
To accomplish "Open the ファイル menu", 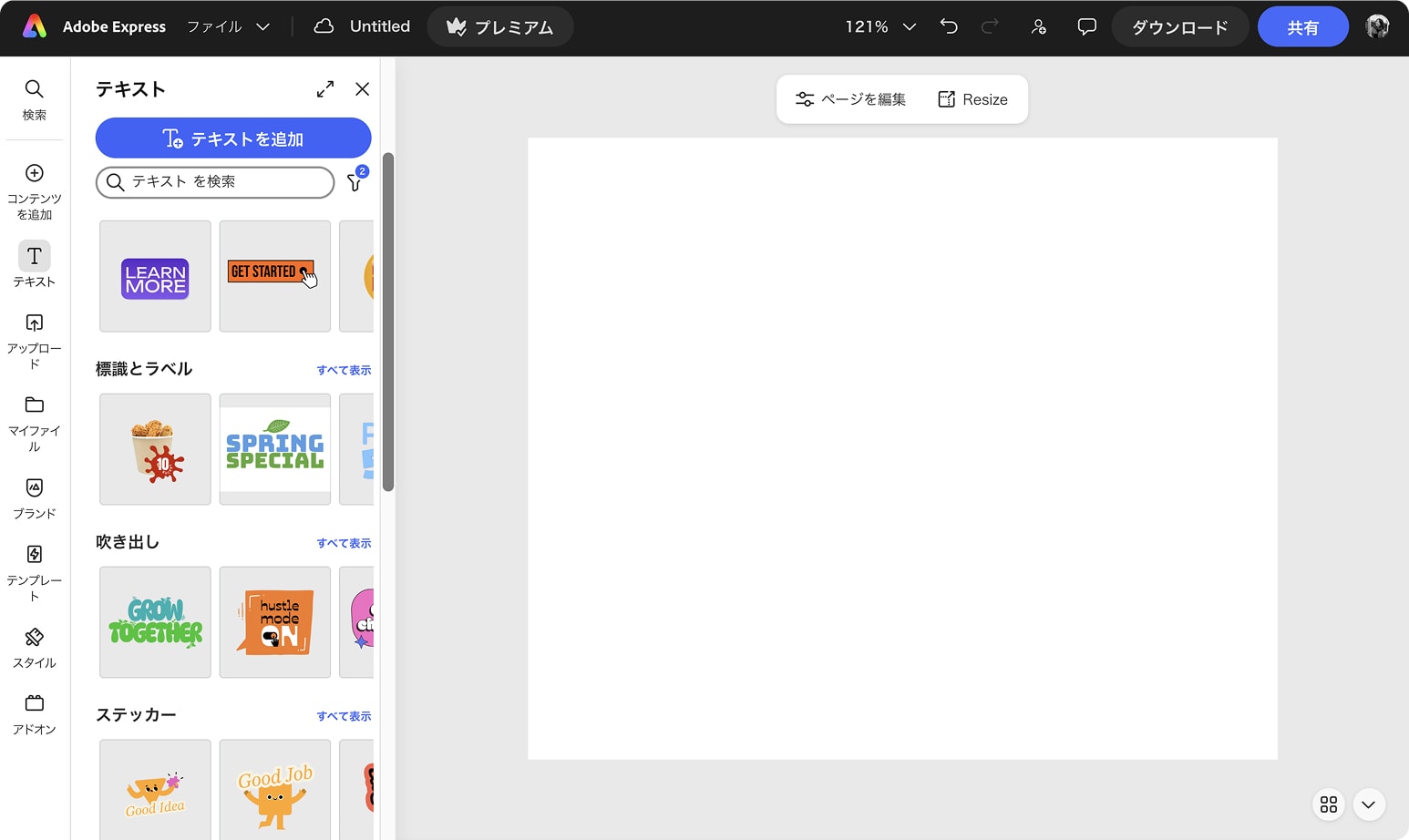I will (214, 26).
